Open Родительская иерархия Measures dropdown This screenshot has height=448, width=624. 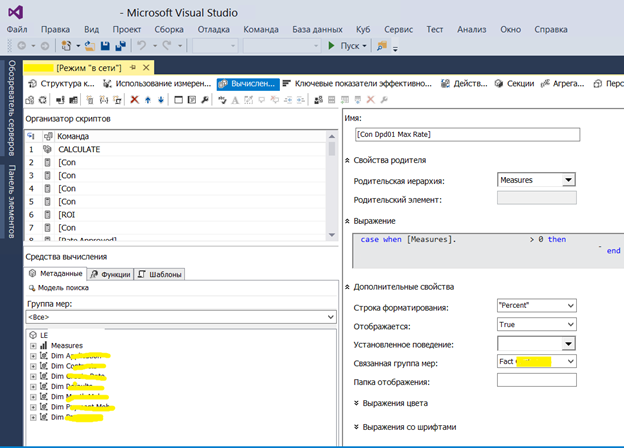point(568,180)
